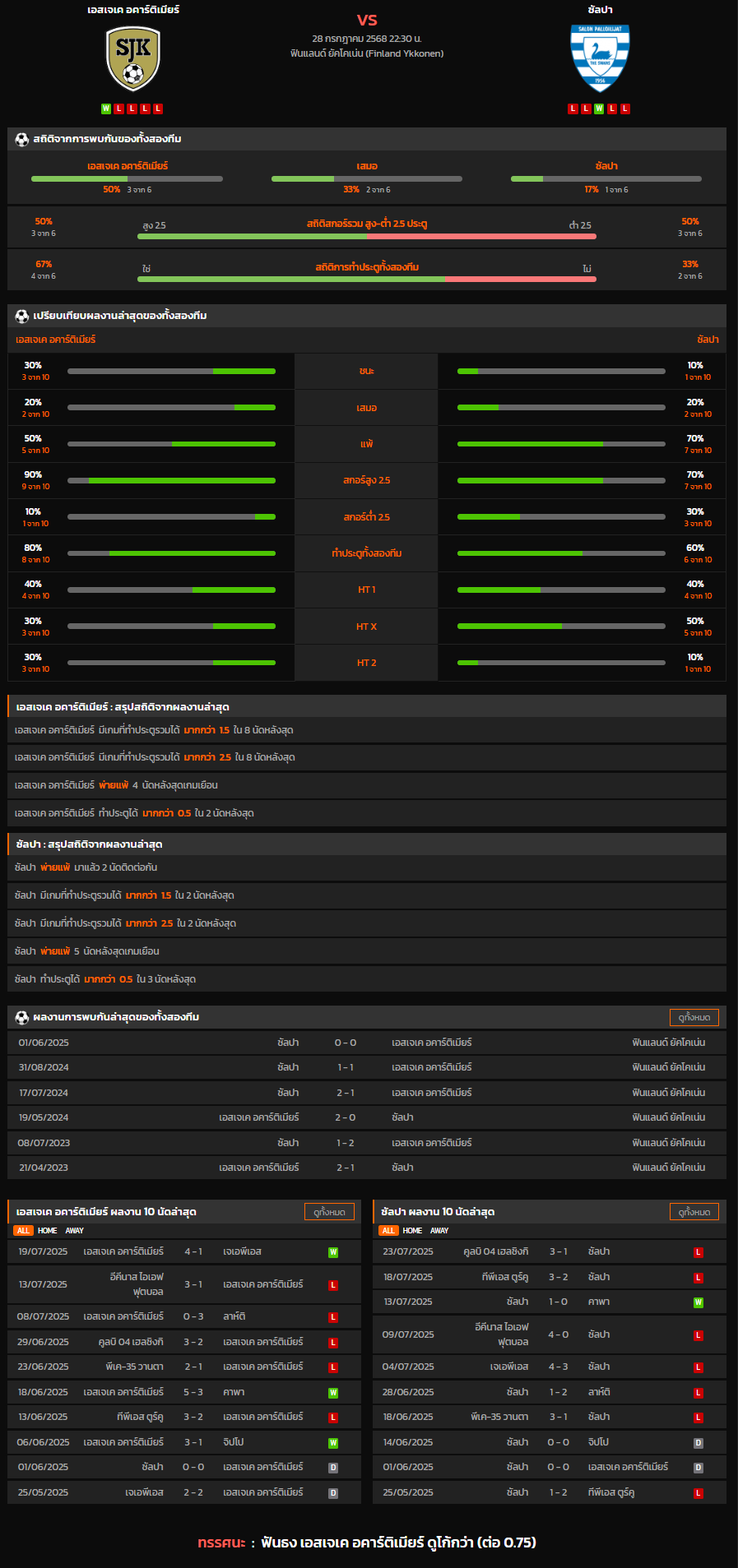
Task: Click the Salon Palloilijat swan crest logo
Action: click(600, 58)
